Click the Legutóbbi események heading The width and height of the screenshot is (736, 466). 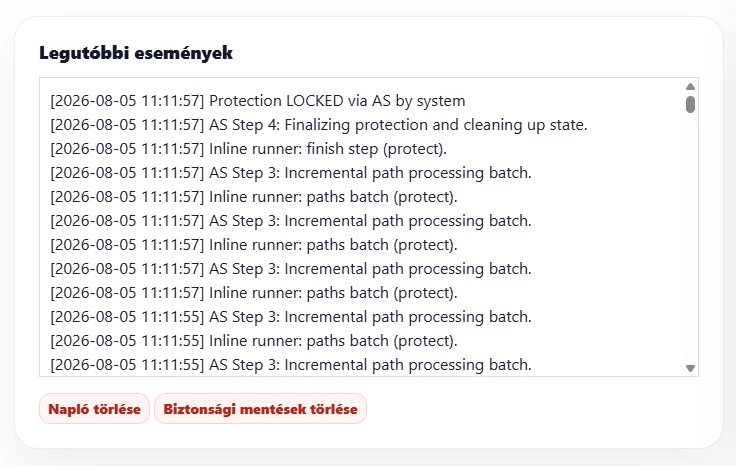click(x=136, y=53)
